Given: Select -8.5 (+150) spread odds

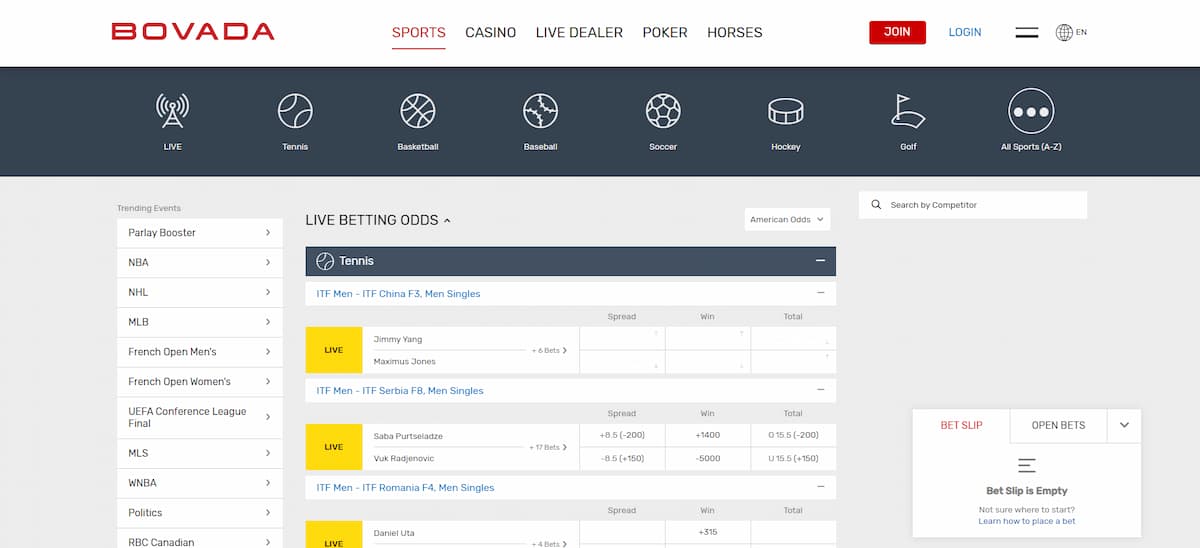Looking at the screenshot, I should tap(621, 458).
